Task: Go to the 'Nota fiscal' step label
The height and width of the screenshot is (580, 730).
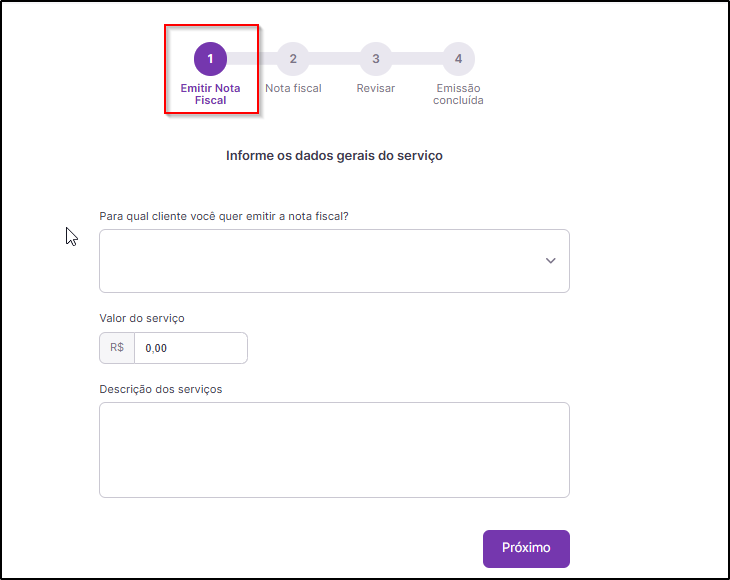Action: pyautogui.click(x=293, y=88)
